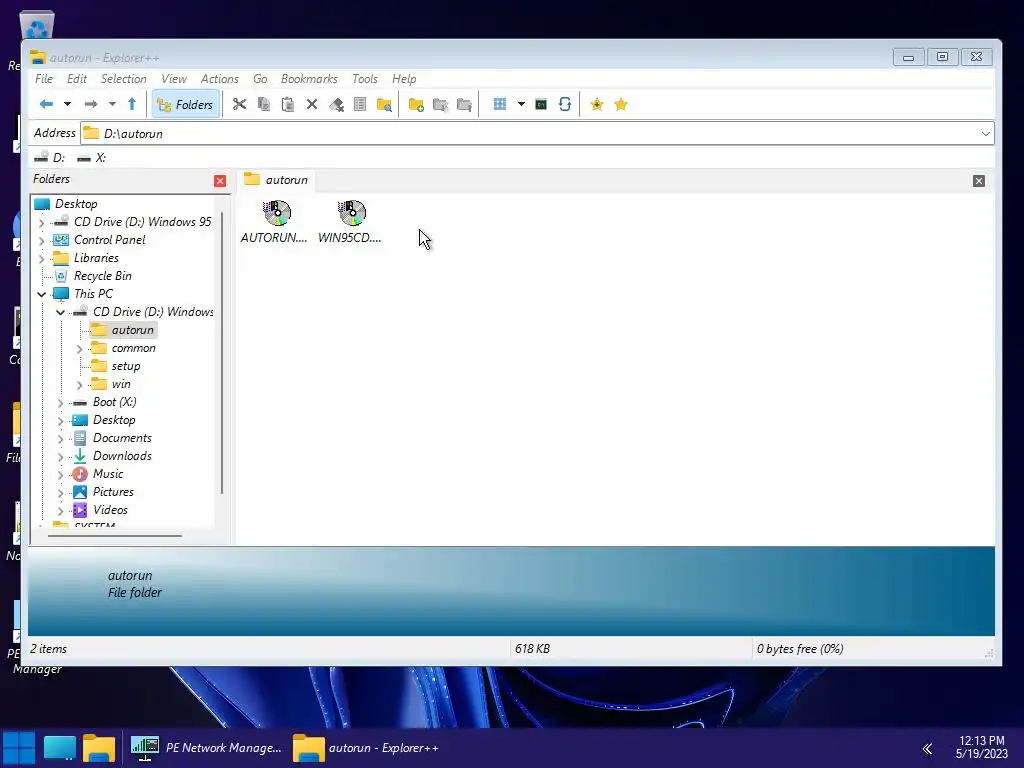Go up one folder level
This screenshot has height=768, width=1024.
132,104
